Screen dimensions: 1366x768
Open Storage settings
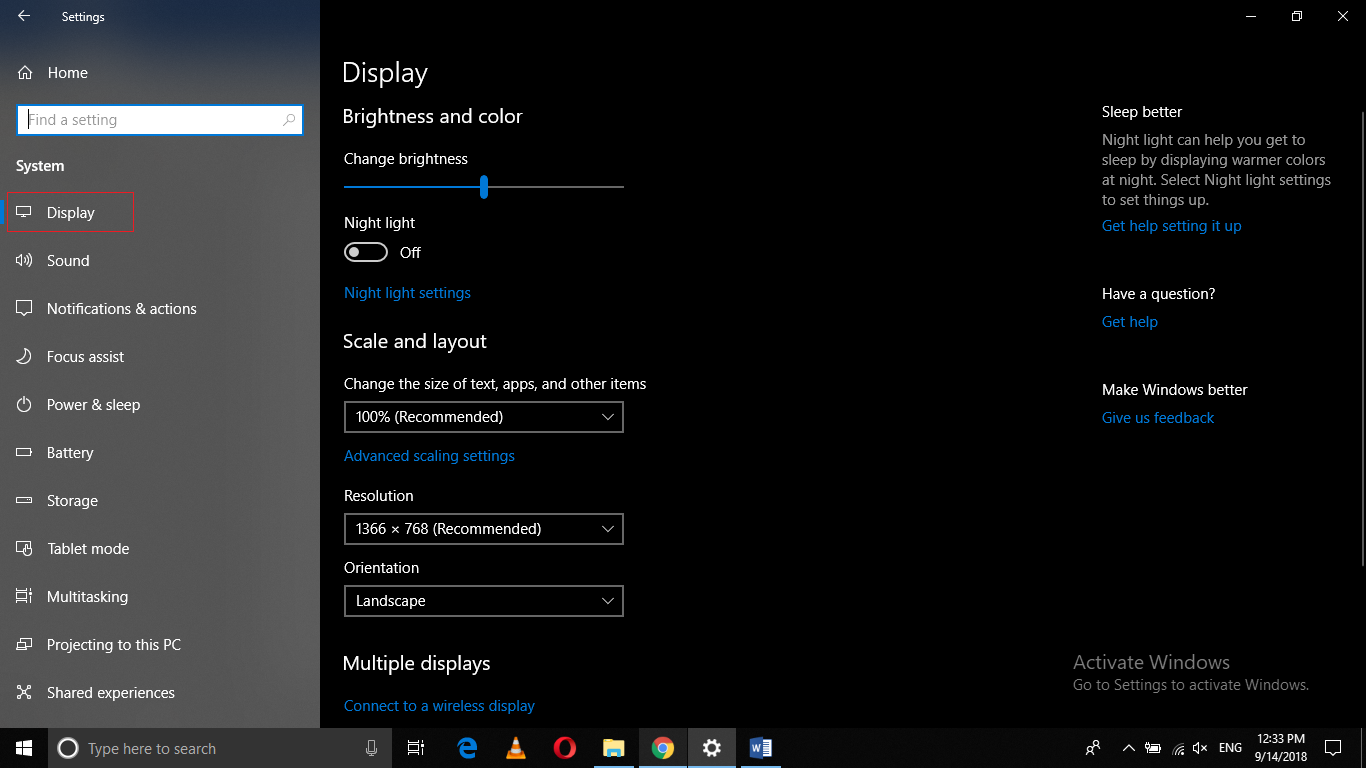click(x=73, y=500)
